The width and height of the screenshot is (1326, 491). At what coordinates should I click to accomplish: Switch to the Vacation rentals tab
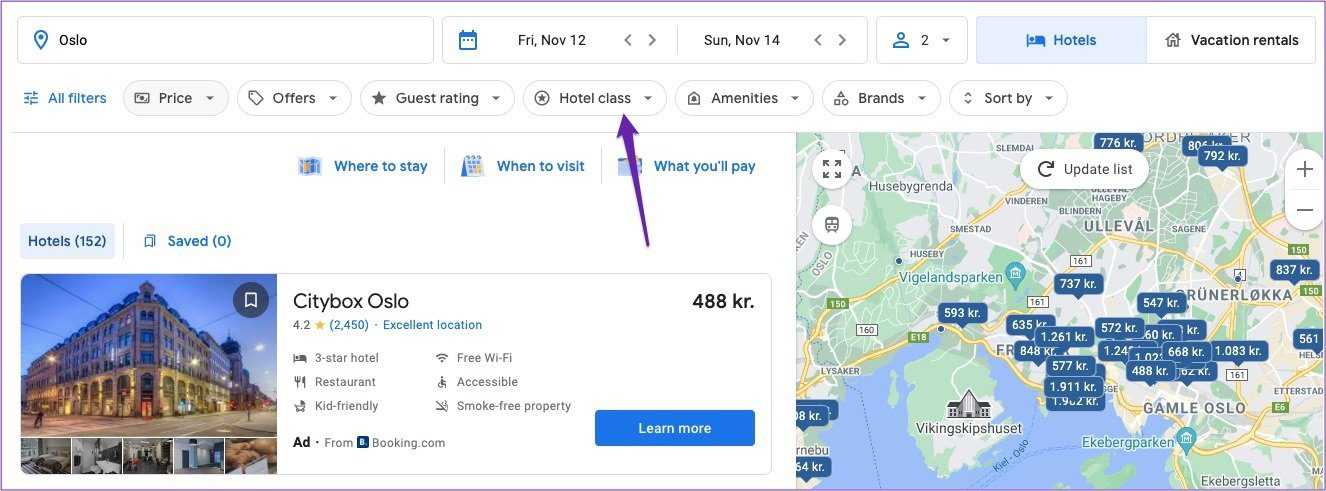[1231, 40]
